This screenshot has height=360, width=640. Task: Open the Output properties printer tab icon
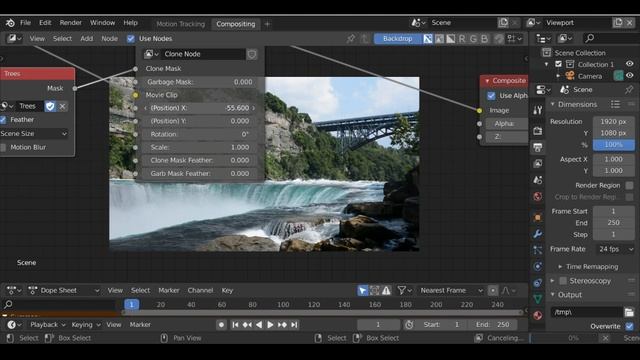[x=538, y=147]
